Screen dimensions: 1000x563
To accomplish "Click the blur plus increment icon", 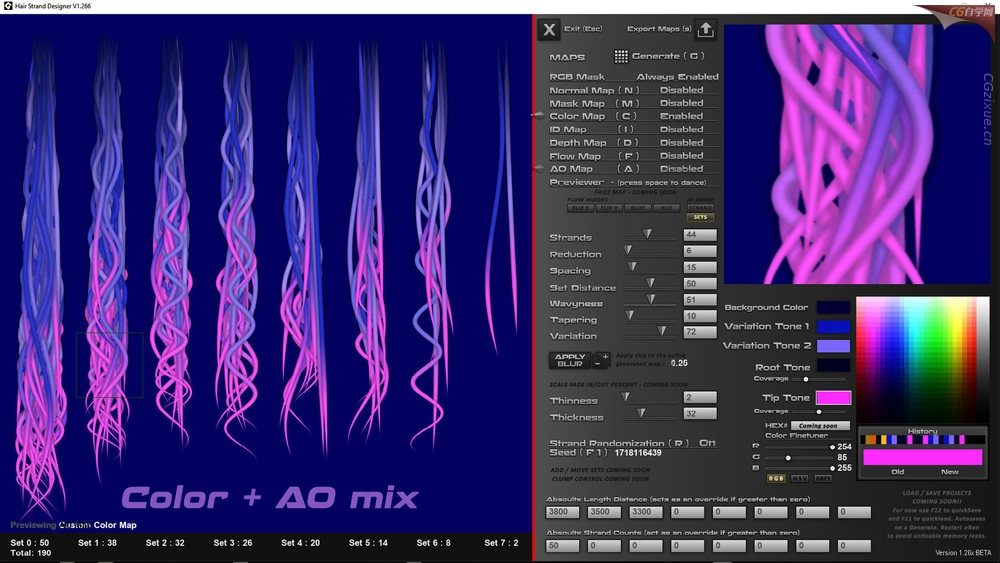I will [x=605, y=356].
